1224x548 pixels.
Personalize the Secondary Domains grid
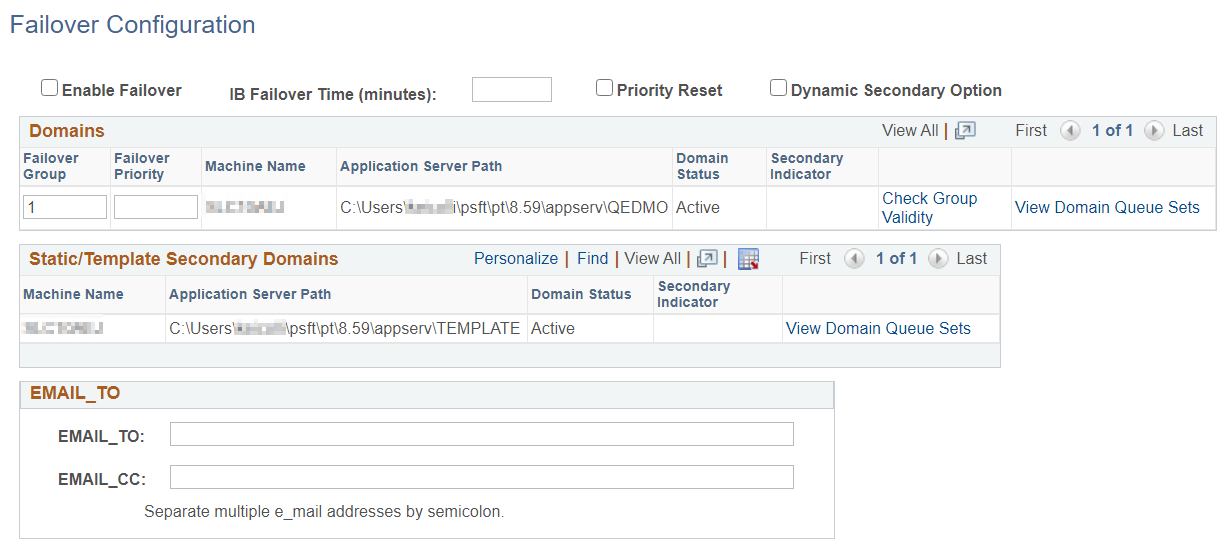tap(516, 259)
